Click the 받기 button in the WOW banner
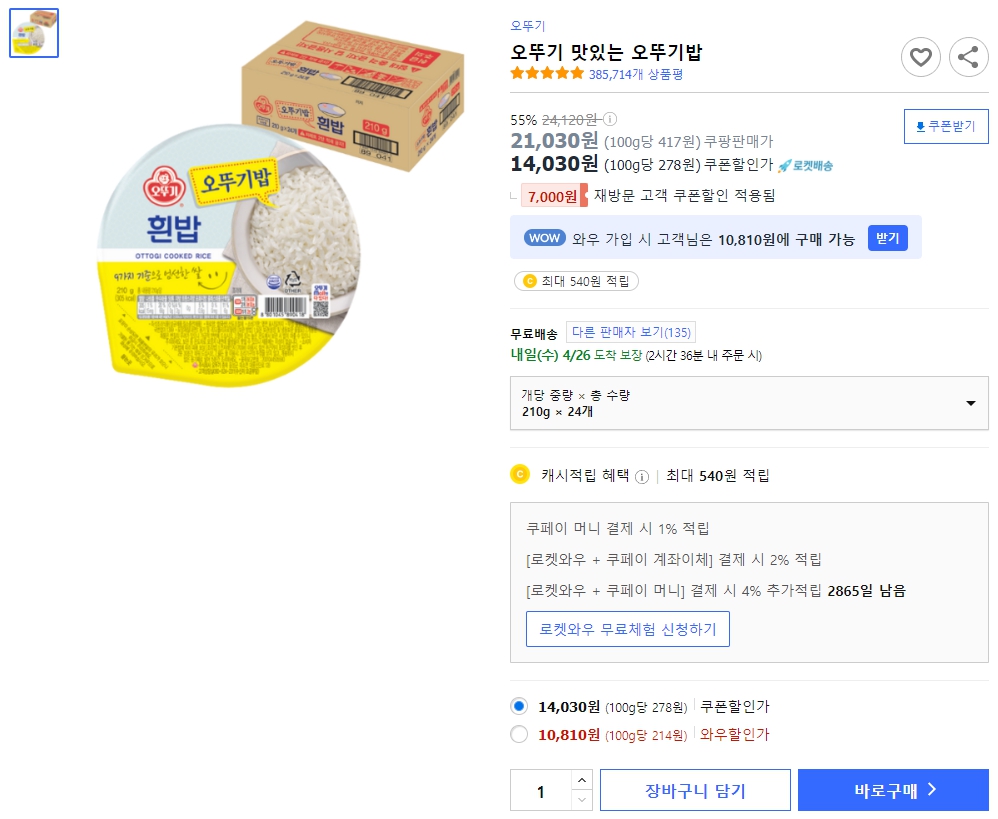This screenshot has width=998, height=819. click(887, 238)
